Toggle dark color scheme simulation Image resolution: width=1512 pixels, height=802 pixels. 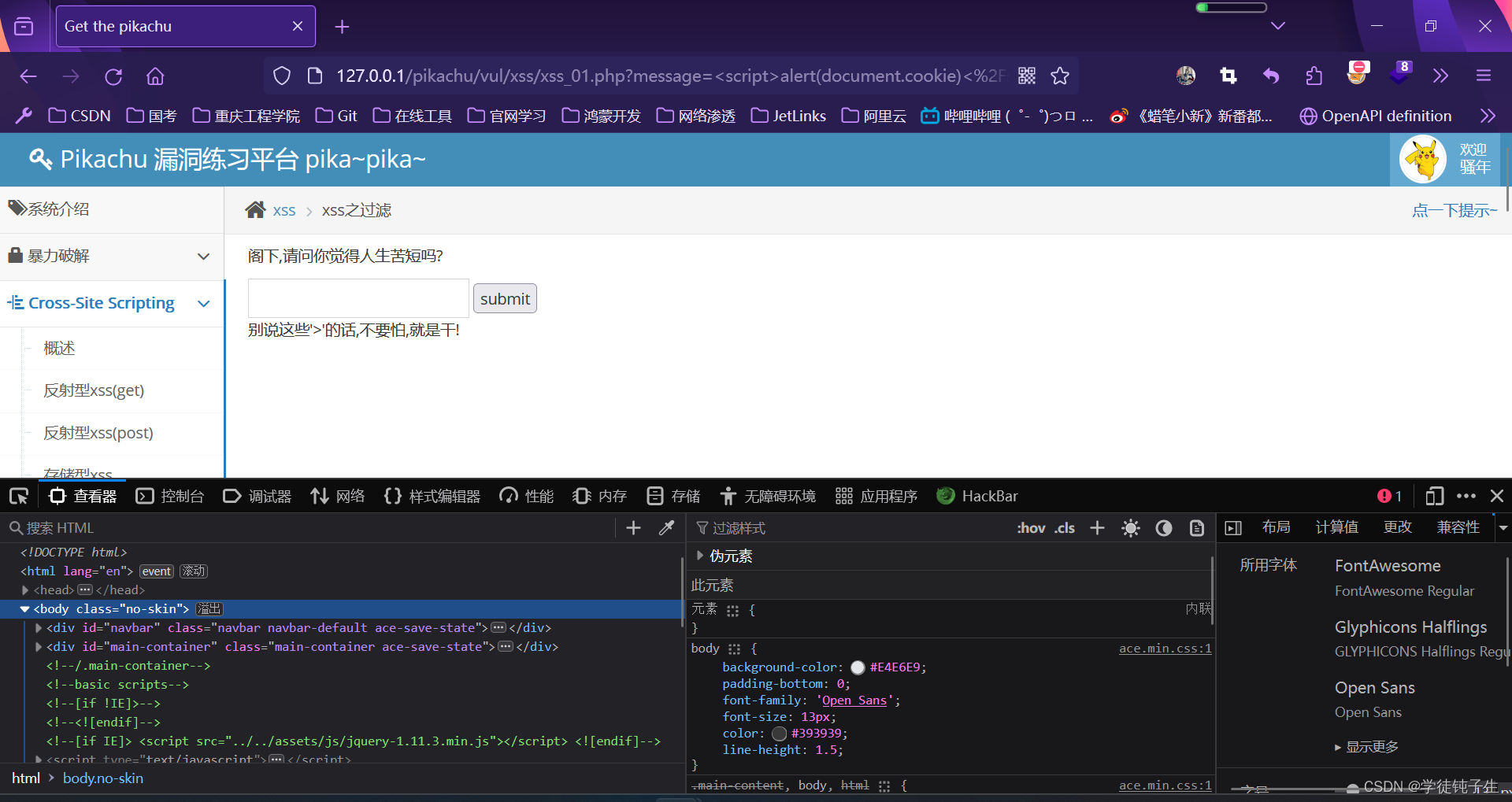[1164, 528]
